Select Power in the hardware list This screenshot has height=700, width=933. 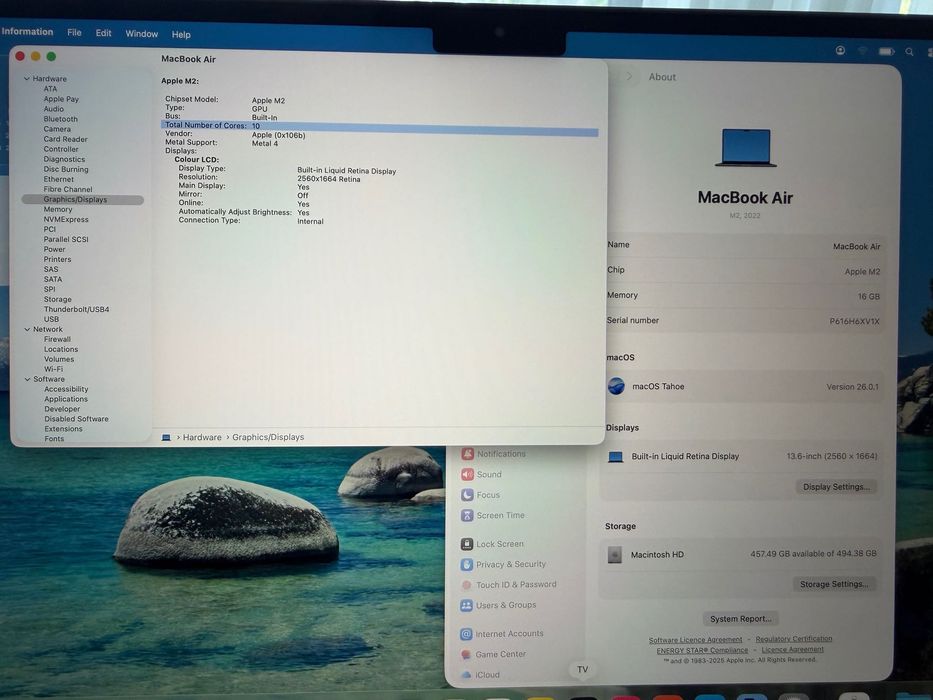[x=54, y=249]
